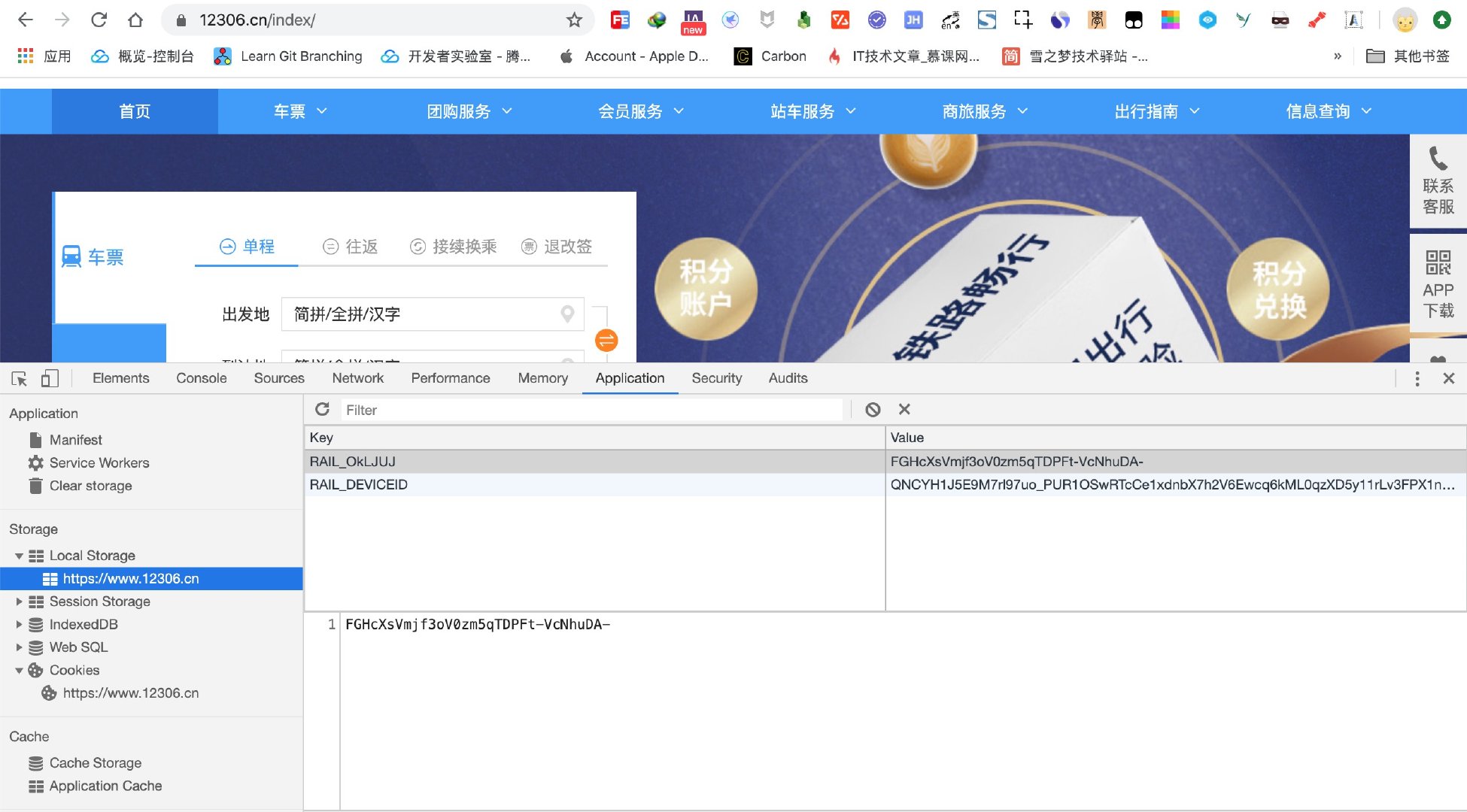Collapse the Local Storage tree
The width and height of the screenshot is (1467, 812).
pos(19,556)
